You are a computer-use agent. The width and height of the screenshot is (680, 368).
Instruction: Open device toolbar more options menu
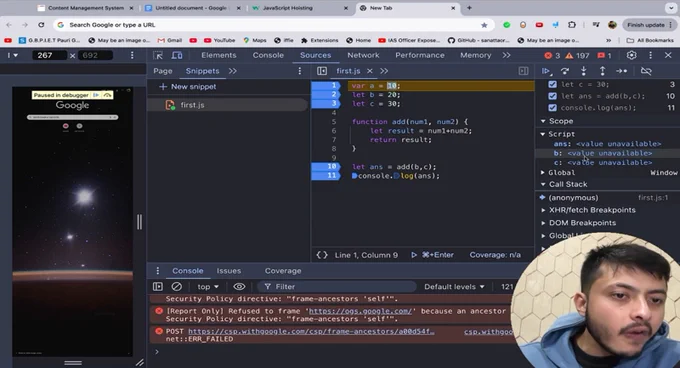pyautogui.click(x=132, y=55)
